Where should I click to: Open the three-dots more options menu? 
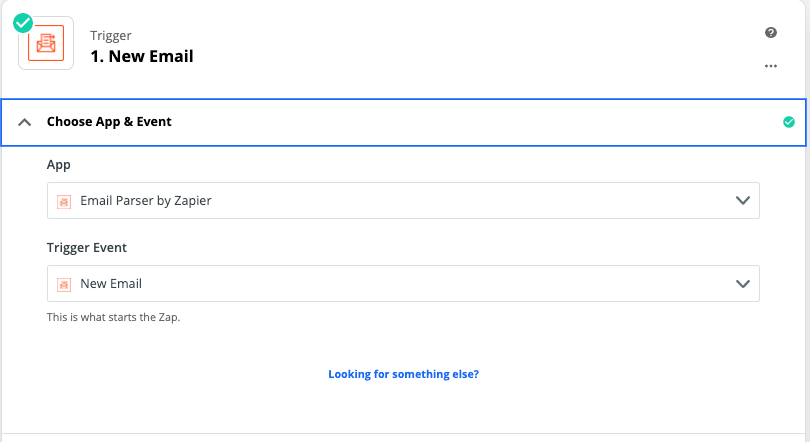point(771,66)
